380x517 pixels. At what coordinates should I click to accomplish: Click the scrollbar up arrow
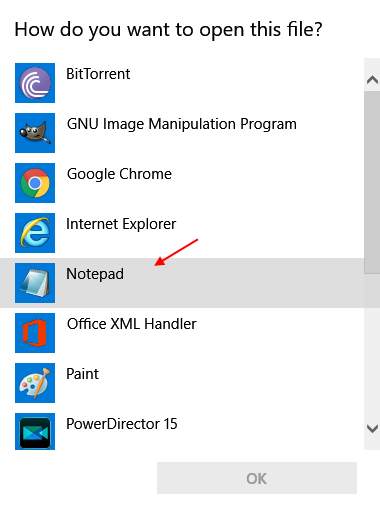click(372, 80)
